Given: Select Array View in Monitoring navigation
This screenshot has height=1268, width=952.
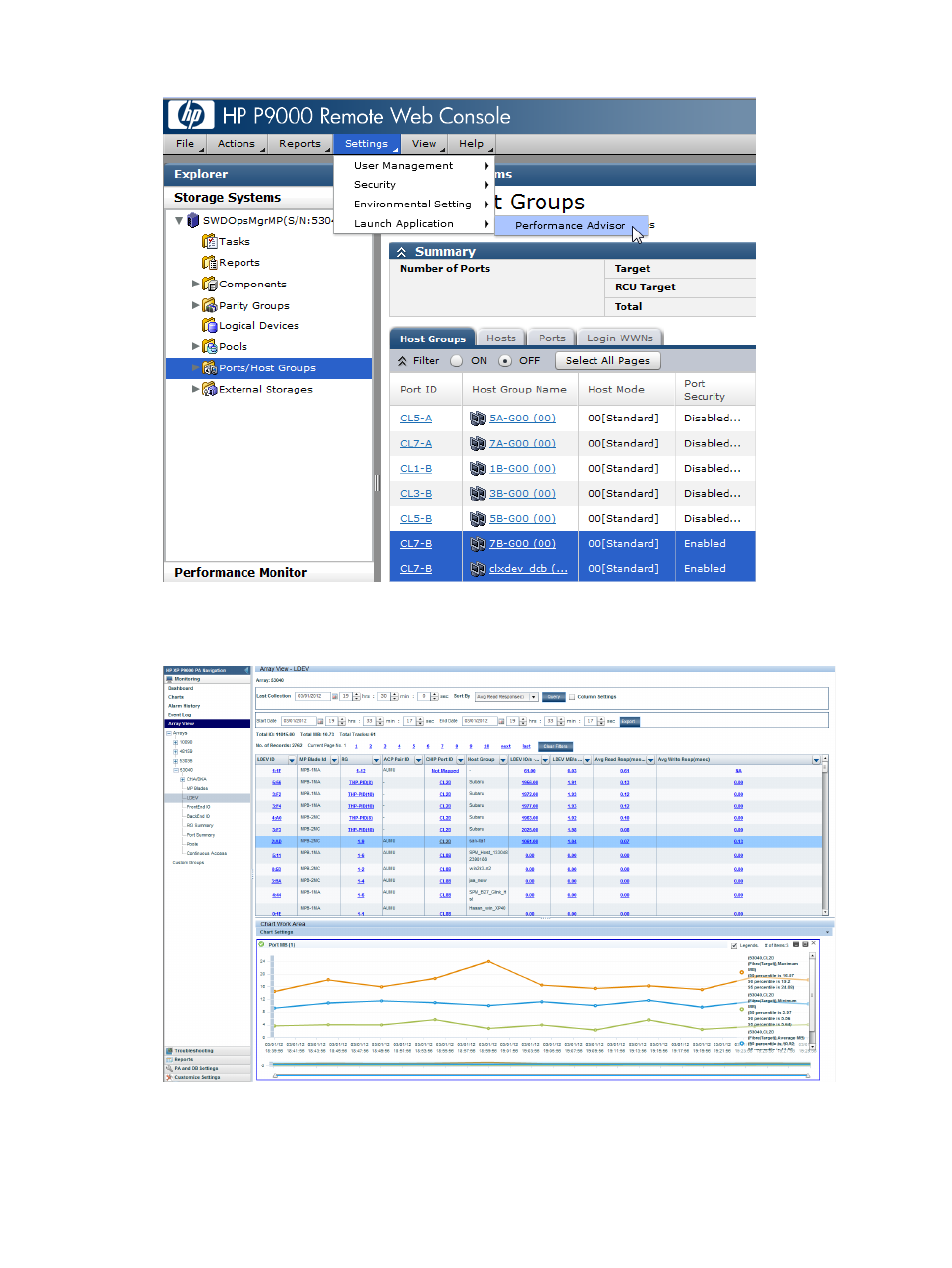Looking at the screenshot, I should coord(208,724).
